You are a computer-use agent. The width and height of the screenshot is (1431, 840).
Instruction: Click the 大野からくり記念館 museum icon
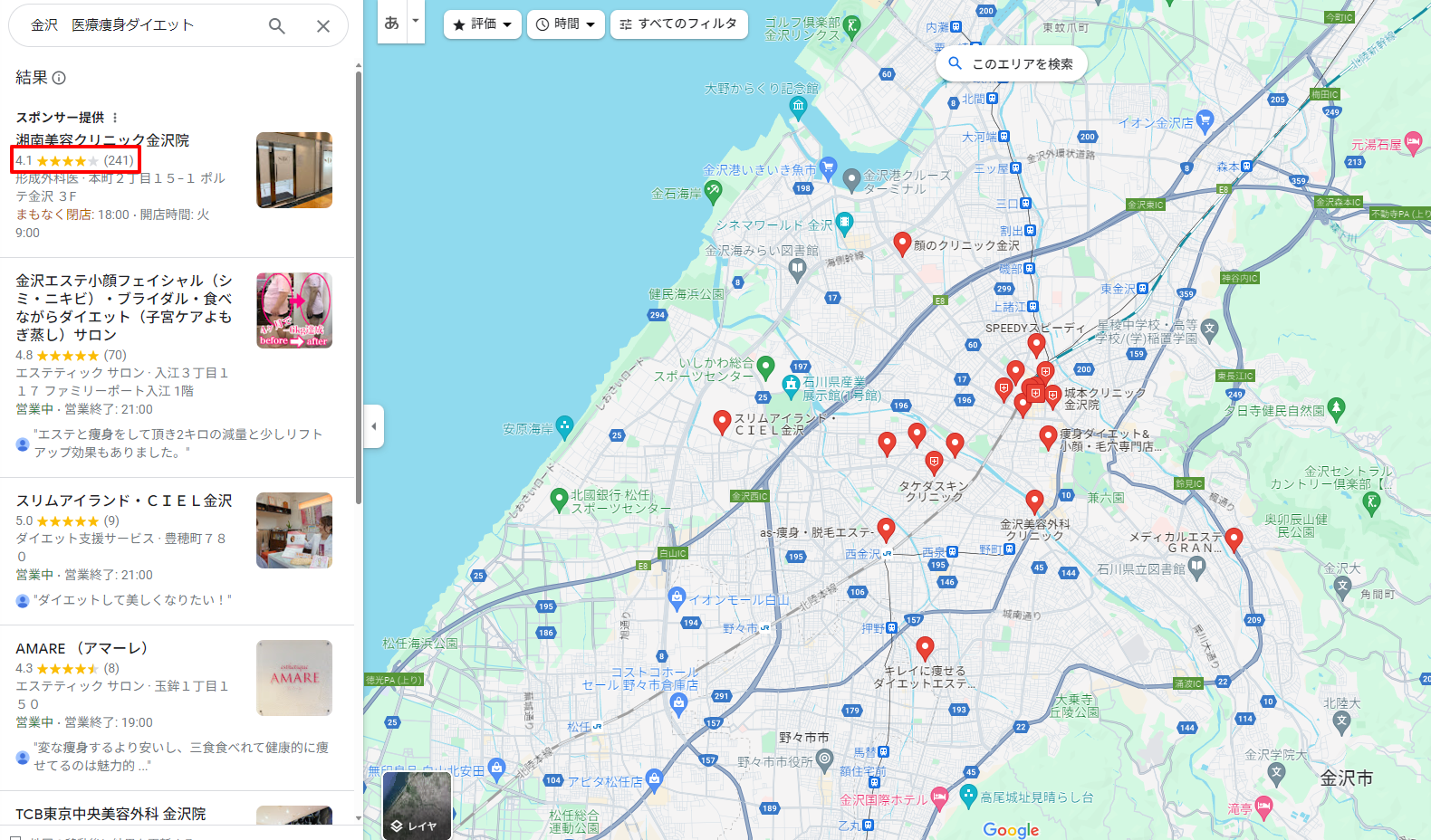(798, 107)
